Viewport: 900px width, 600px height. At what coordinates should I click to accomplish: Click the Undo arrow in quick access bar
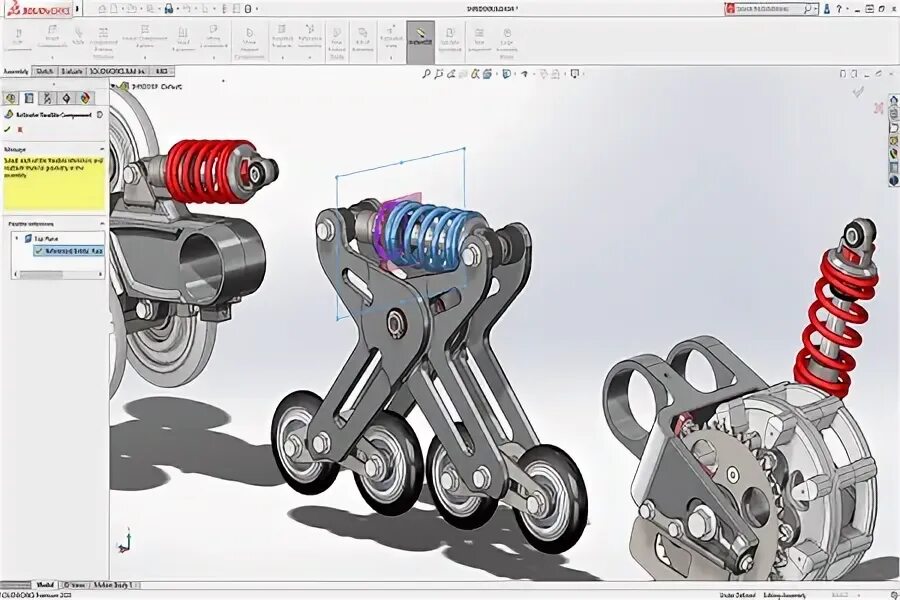tap(188, 9)
